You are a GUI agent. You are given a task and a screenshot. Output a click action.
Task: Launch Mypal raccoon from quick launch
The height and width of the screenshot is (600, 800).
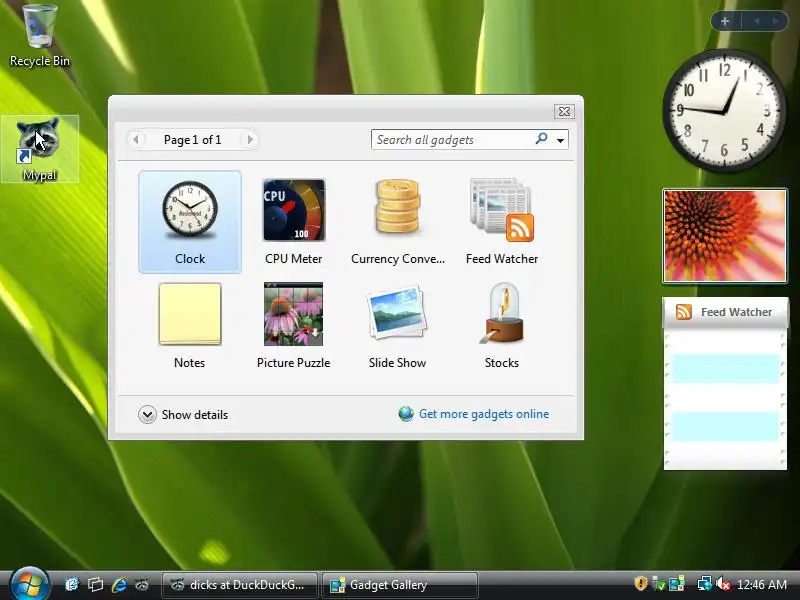[x=142, y=584]
